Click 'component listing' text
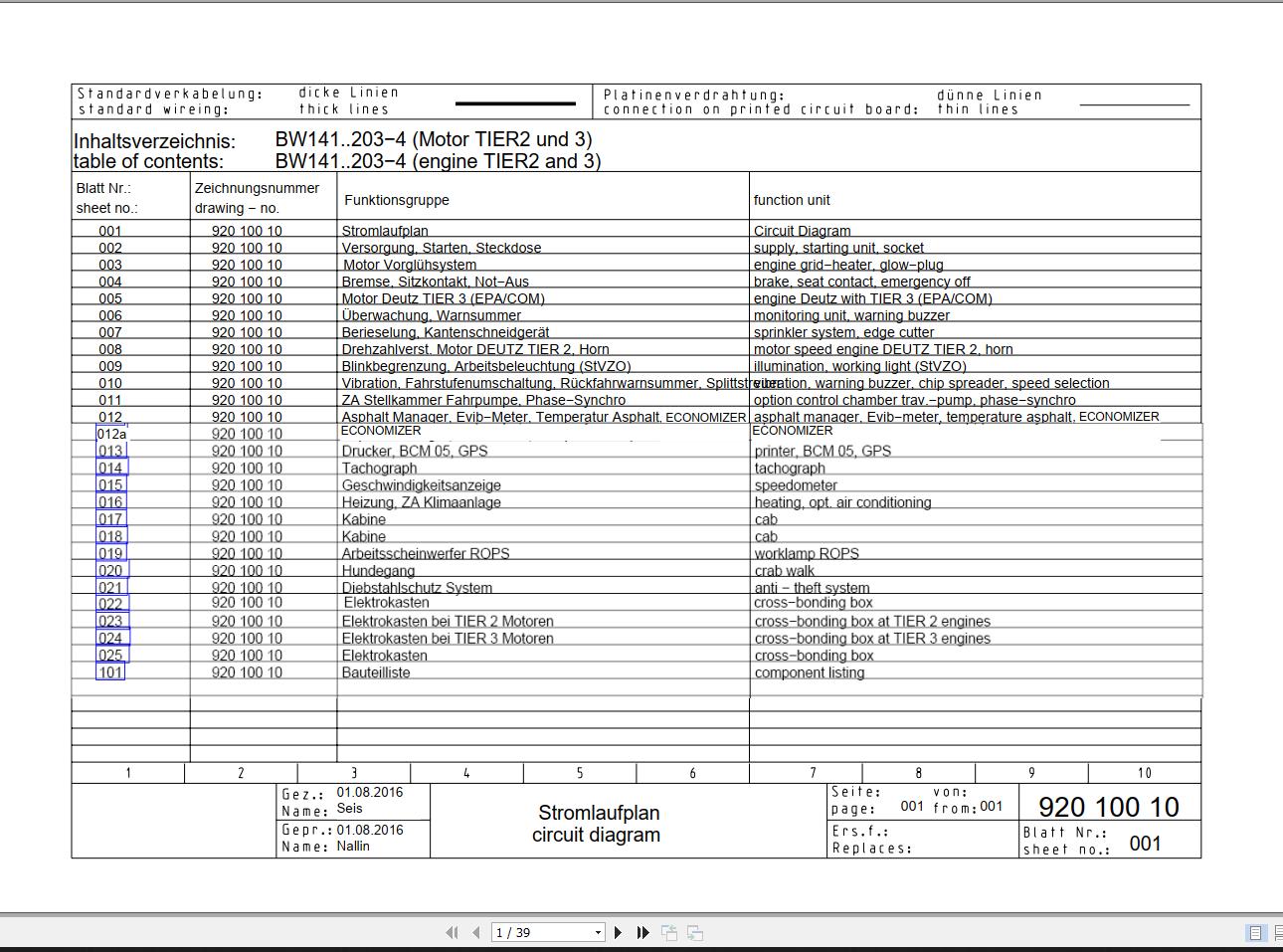The width and height of the screenshot is (1283, 952). pos(810,671)
